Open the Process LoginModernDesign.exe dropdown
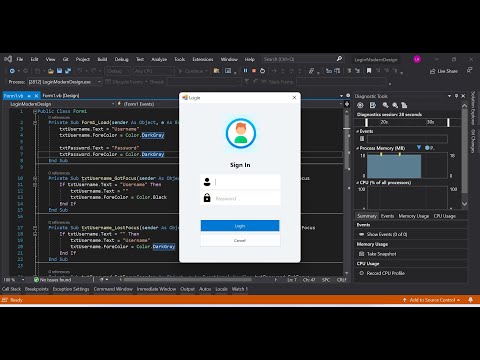480x360 pixels. coord(65,82)
